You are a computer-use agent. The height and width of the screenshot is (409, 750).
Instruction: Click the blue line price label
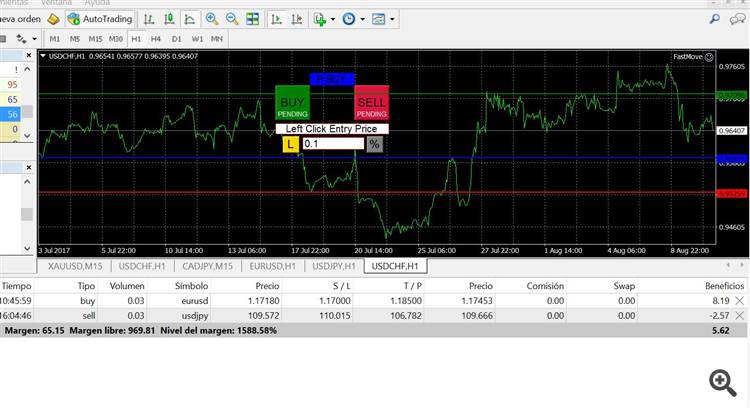click(732, 159)
